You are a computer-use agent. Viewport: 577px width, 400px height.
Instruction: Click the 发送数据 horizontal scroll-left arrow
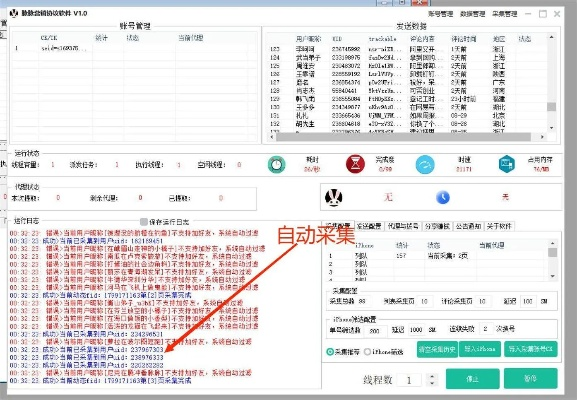point(272,137)
